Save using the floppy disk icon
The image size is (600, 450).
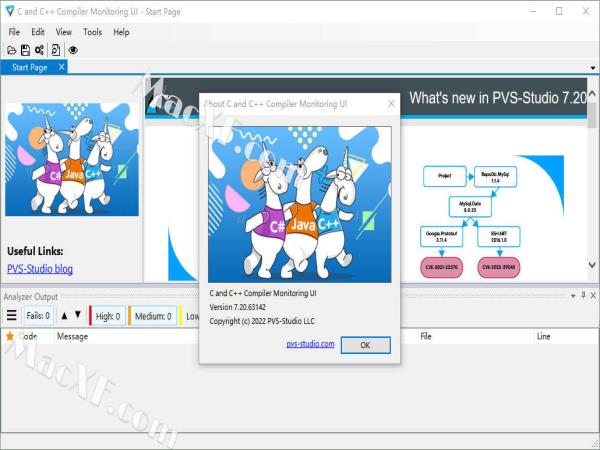click(25, 50)
